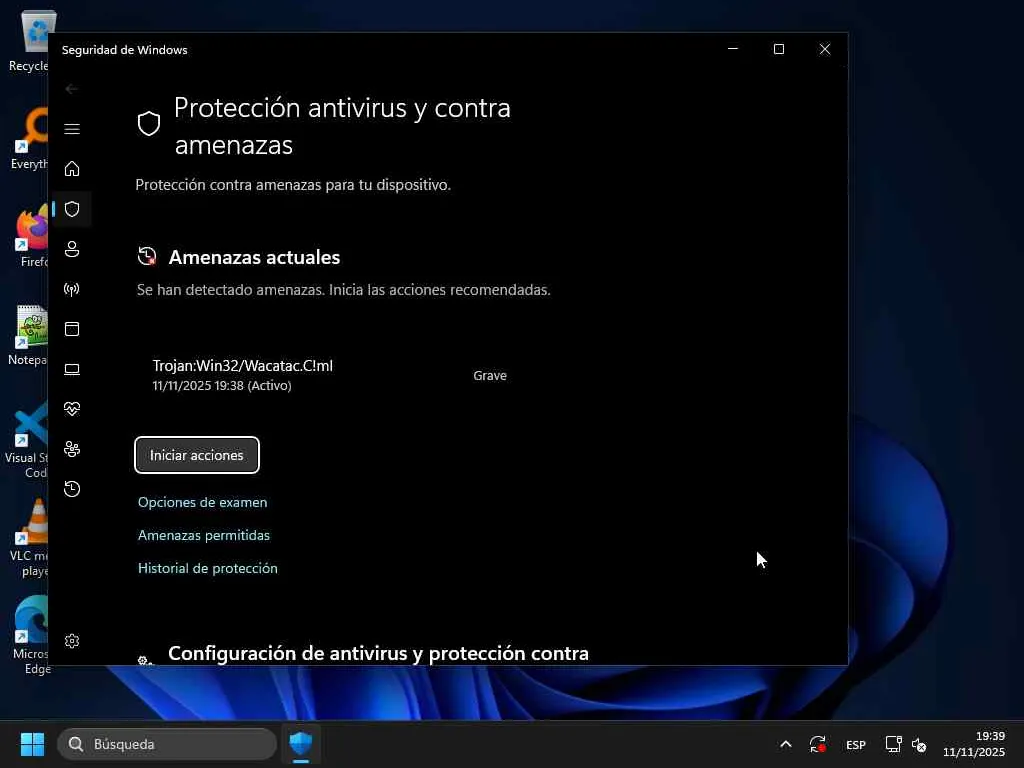Open muted volume tray icon
Screen dimensions: 1024x768
919,744
